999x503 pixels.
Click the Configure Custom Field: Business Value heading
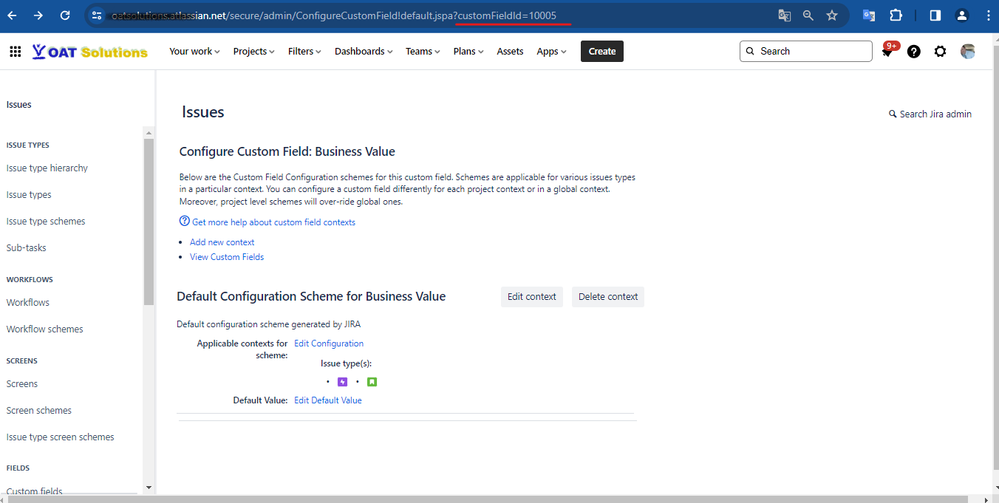coord(287,152)
